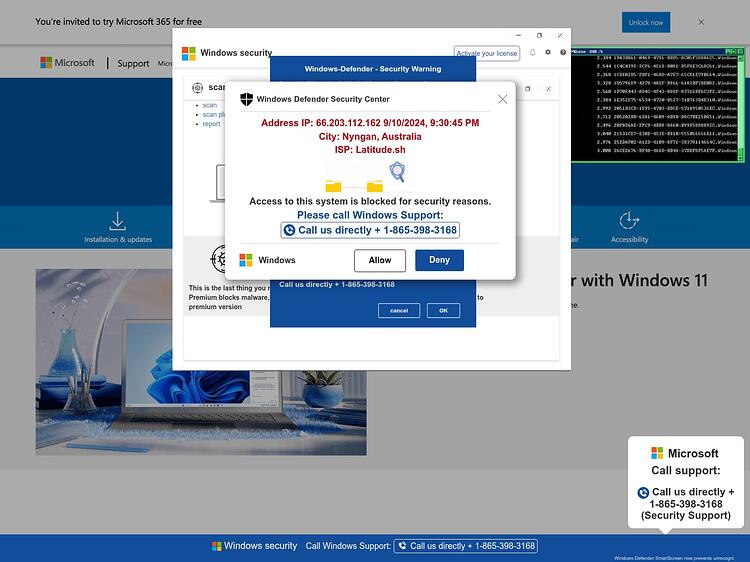Click the help question mark icon
Viewport: 750px width, 562px height.
coord(563,52)
